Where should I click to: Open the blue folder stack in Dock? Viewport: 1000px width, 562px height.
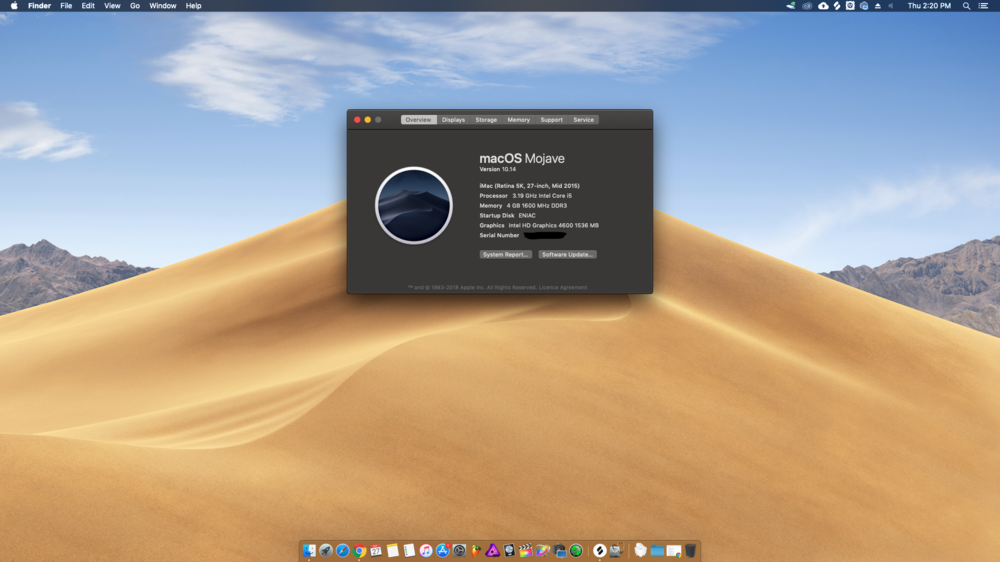657,551
